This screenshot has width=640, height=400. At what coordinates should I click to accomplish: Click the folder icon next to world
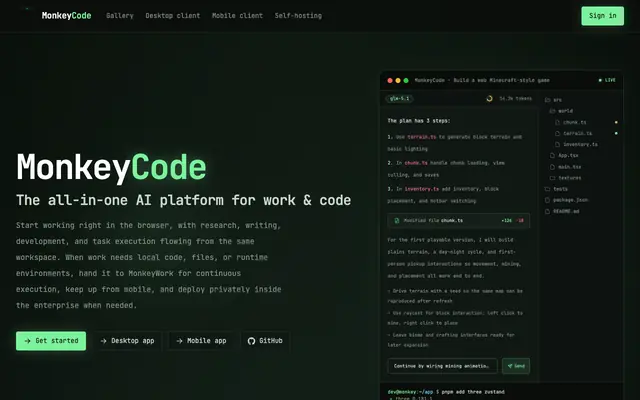pyautogui.click(x=552, y=111)
